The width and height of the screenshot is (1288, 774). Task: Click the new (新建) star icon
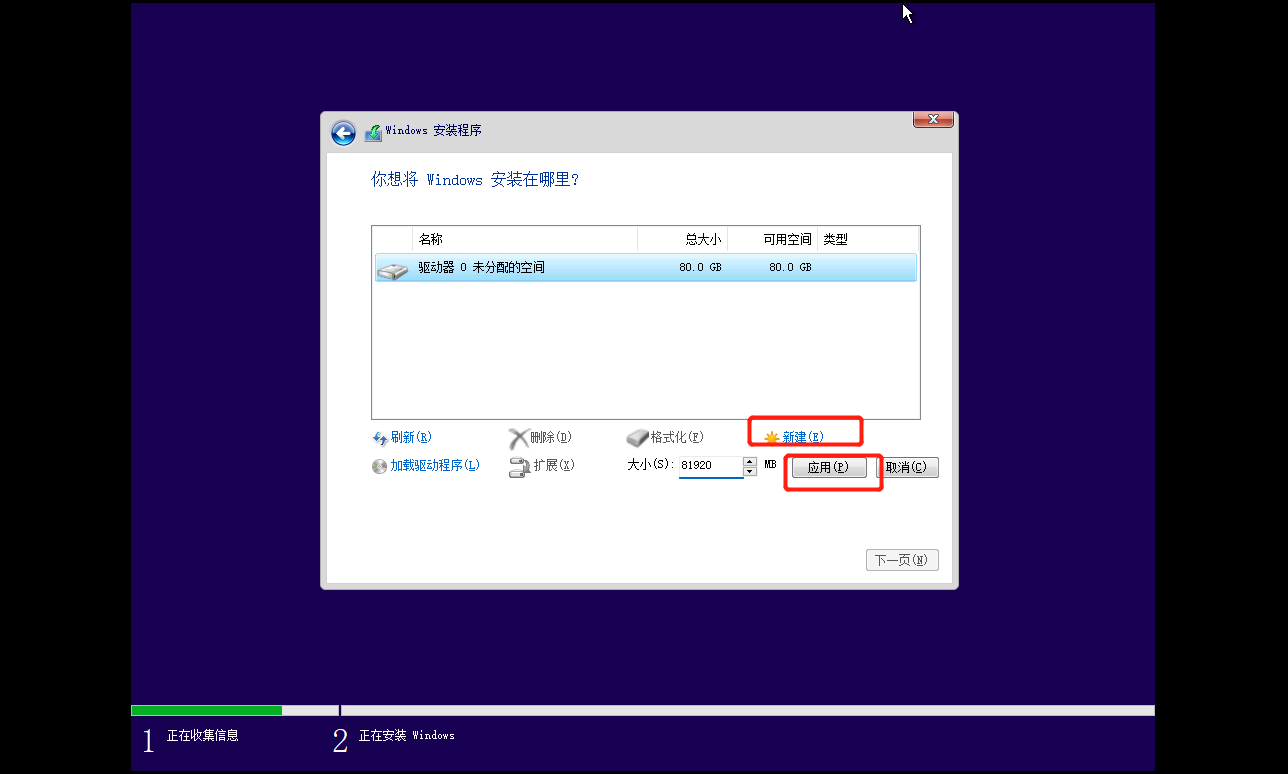(771, 438)
